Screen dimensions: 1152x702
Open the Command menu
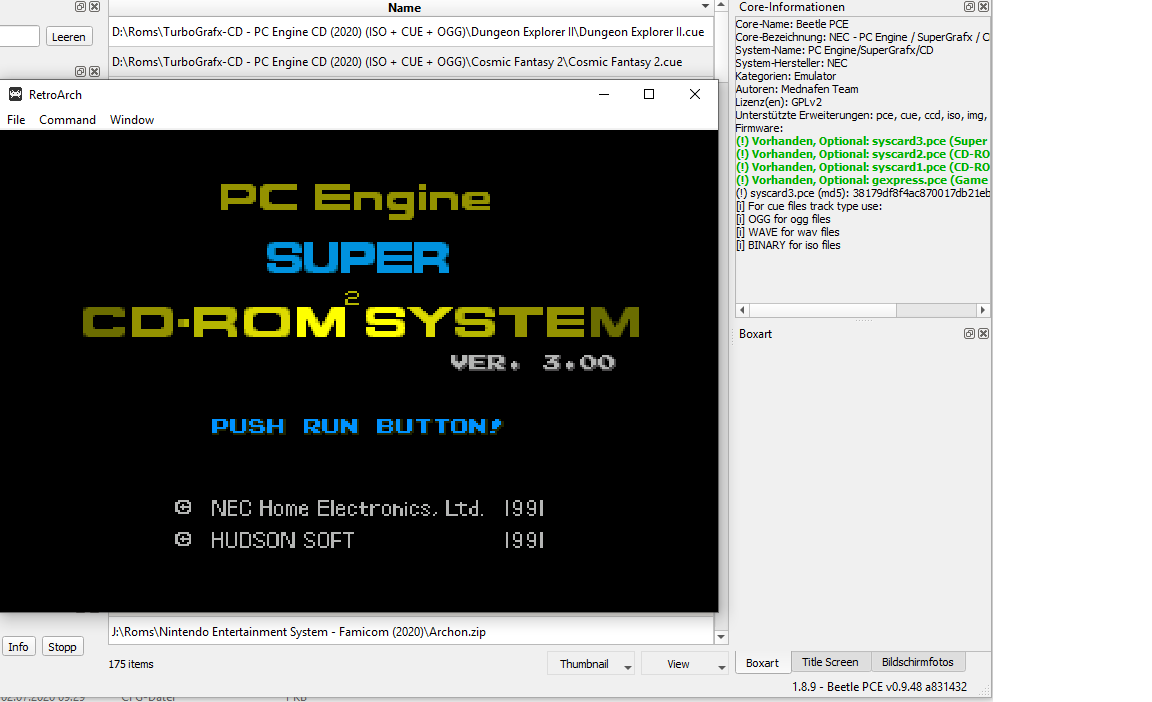(67, 120)
